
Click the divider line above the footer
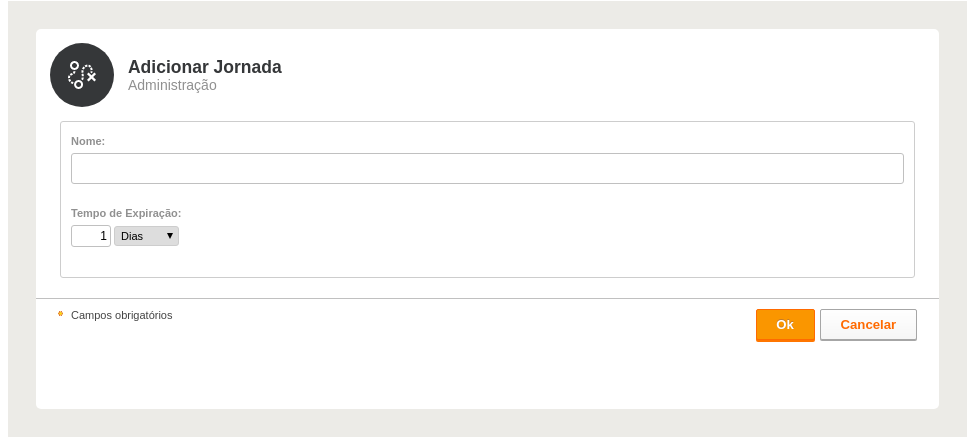[487, 299]
